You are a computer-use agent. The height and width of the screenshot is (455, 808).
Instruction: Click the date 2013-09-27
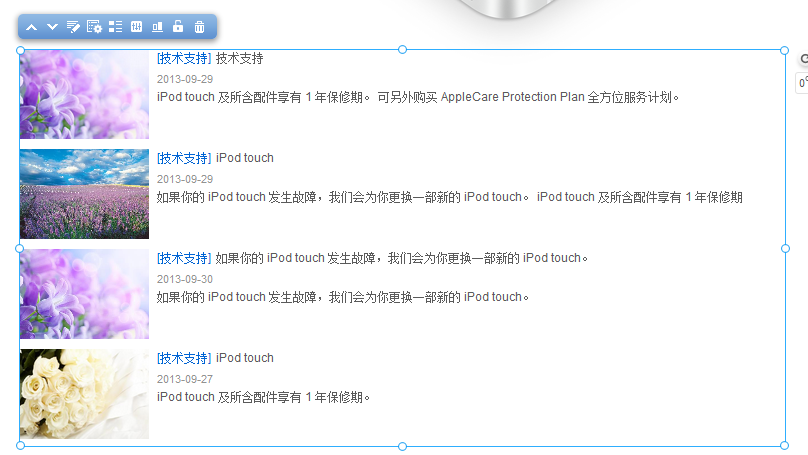[x=185, y=379]
